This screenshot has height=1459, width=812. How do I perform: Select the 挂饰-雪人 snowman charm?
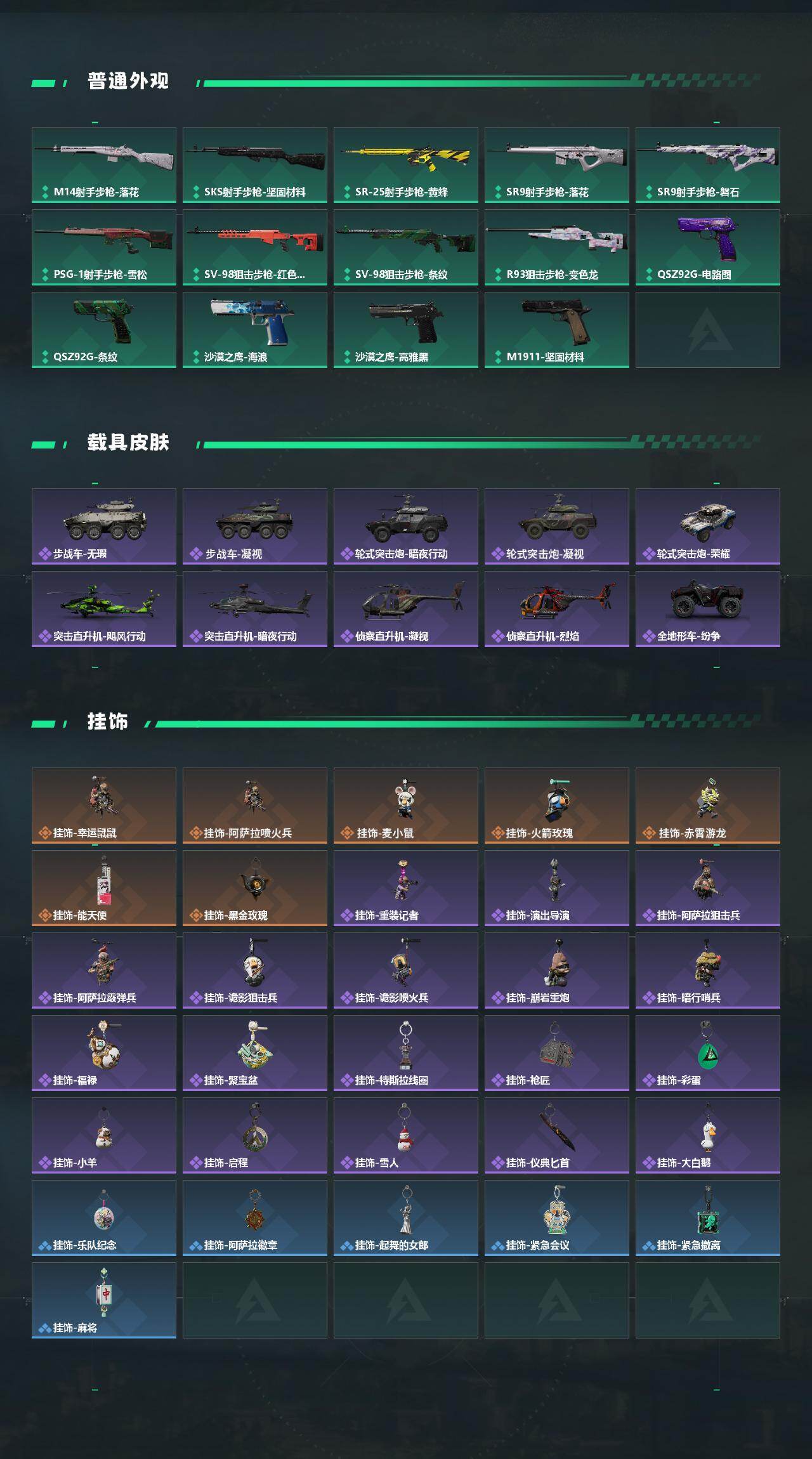click(x=406, y=1135)
